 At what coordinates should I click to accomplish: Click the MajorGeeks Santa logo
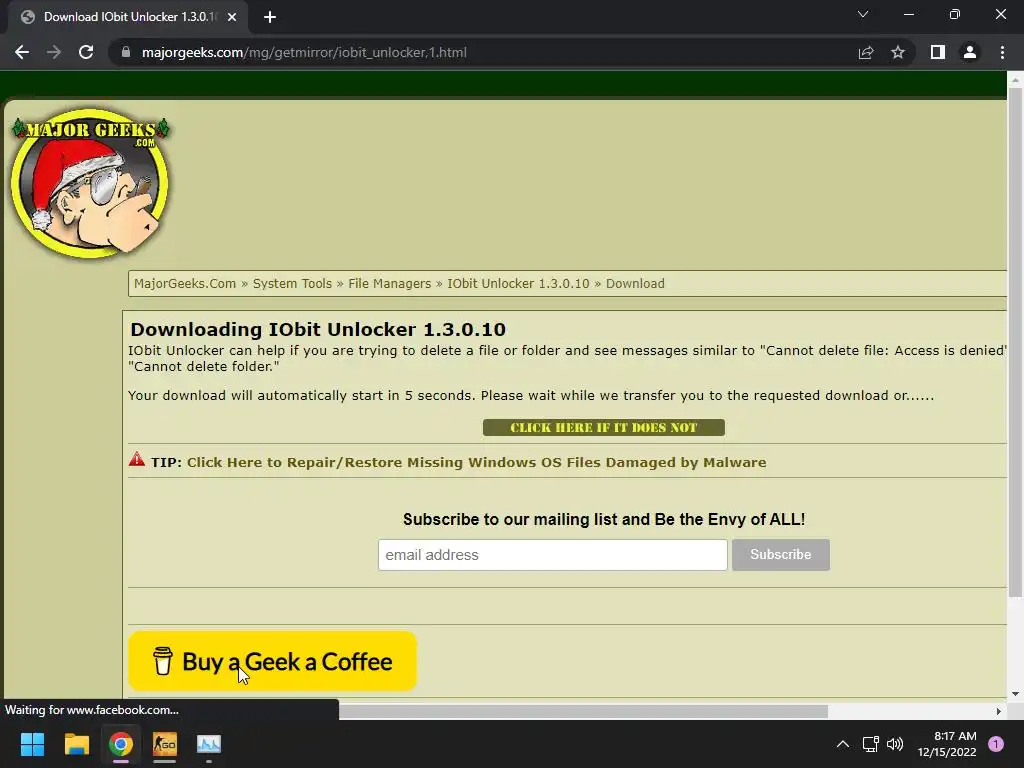(x=90, y=183)
